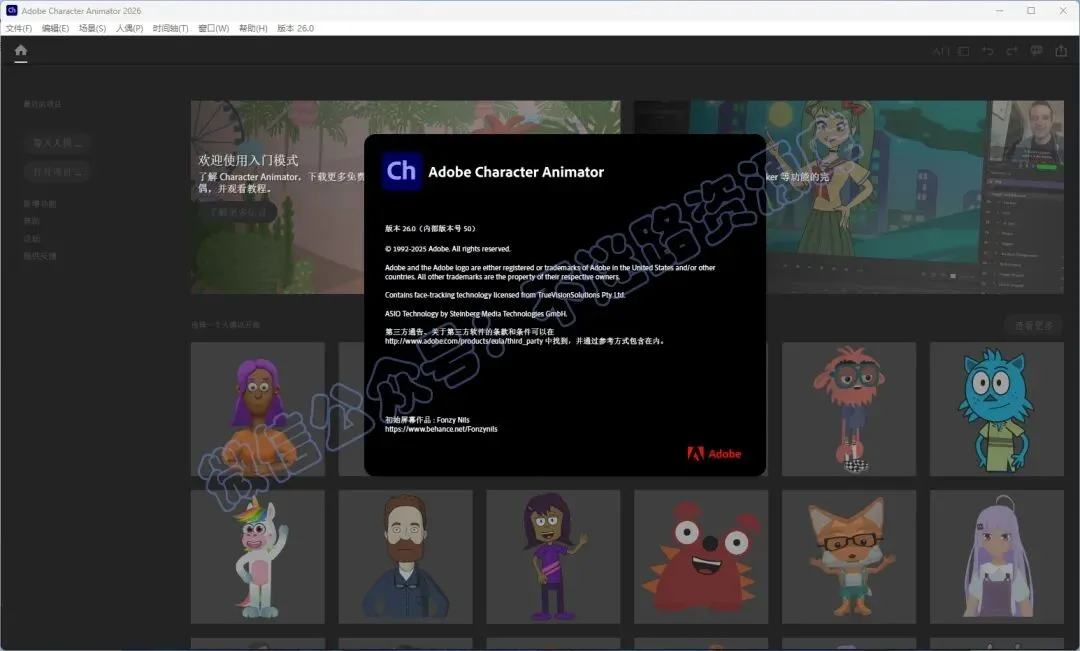The width and height of the screenshot is (1080, 651).
Task: Open the 场景(S) menu
Action: click(92, 28)
